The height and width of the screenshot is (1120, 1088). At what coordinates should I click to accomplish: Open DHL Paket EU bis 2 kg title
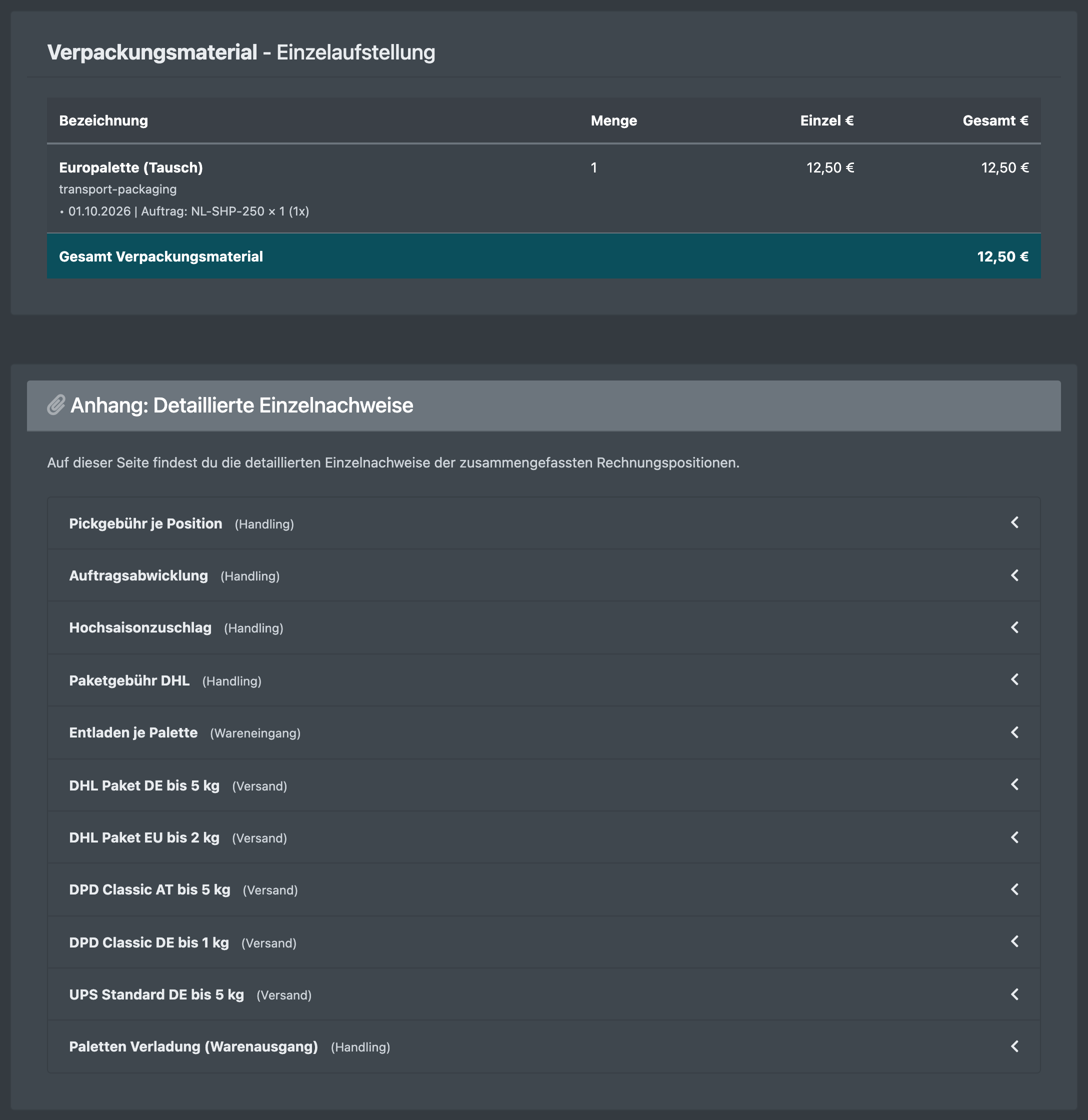144,837
